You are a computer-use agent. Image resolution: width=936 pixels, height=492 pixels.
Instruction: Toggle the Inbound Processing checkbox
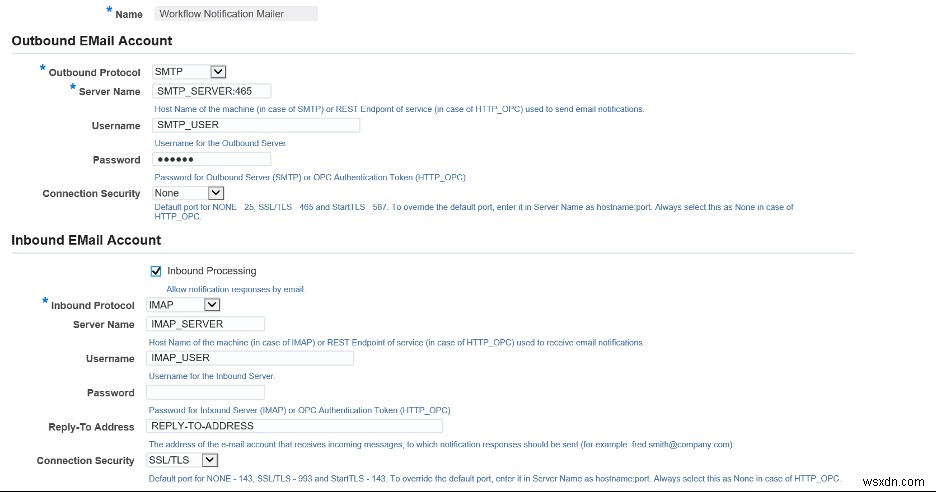point(156,271)
